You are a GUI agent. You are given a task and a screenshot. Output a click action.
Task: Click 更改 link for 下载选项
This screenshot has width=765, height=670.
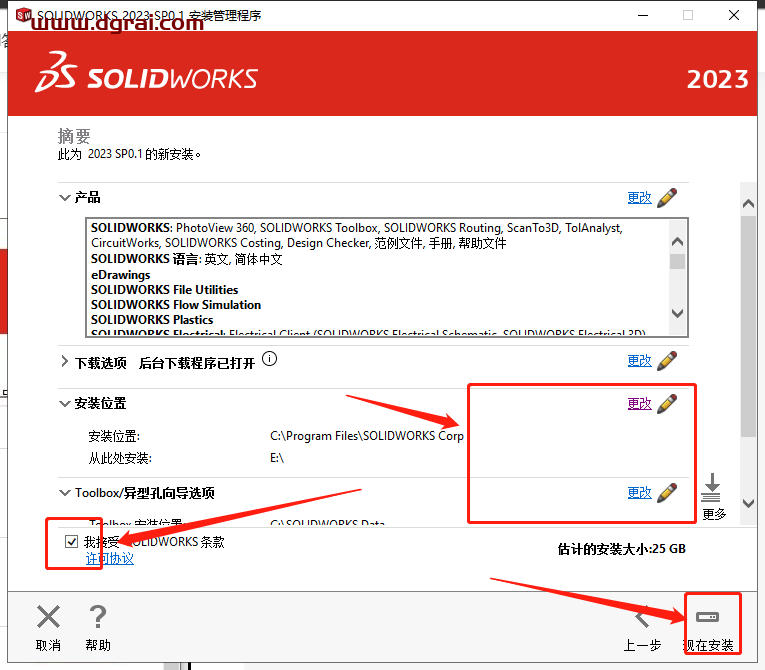640,361
